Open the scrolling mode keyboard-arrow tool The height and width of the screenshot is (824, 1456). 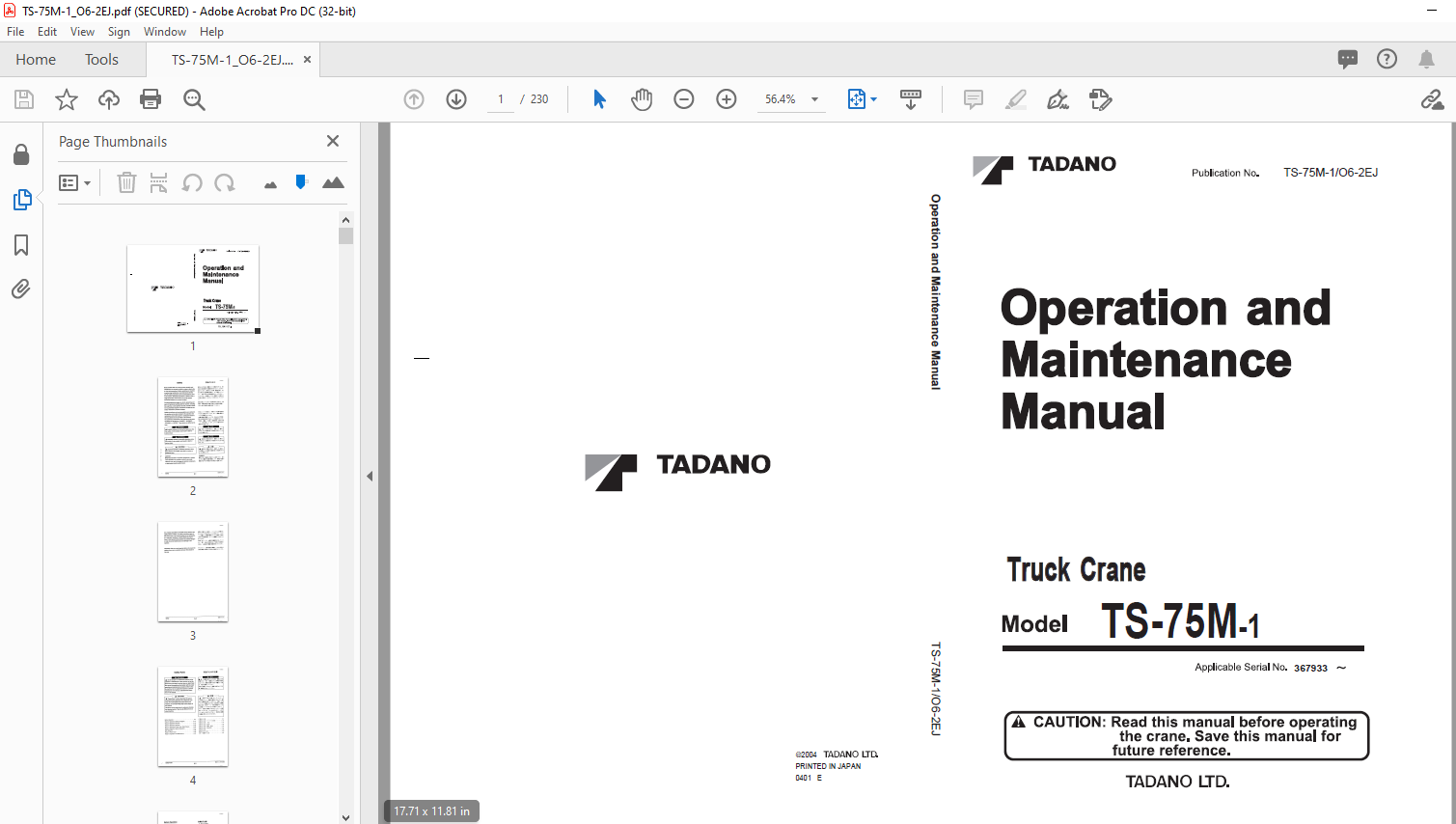[911, 99]
